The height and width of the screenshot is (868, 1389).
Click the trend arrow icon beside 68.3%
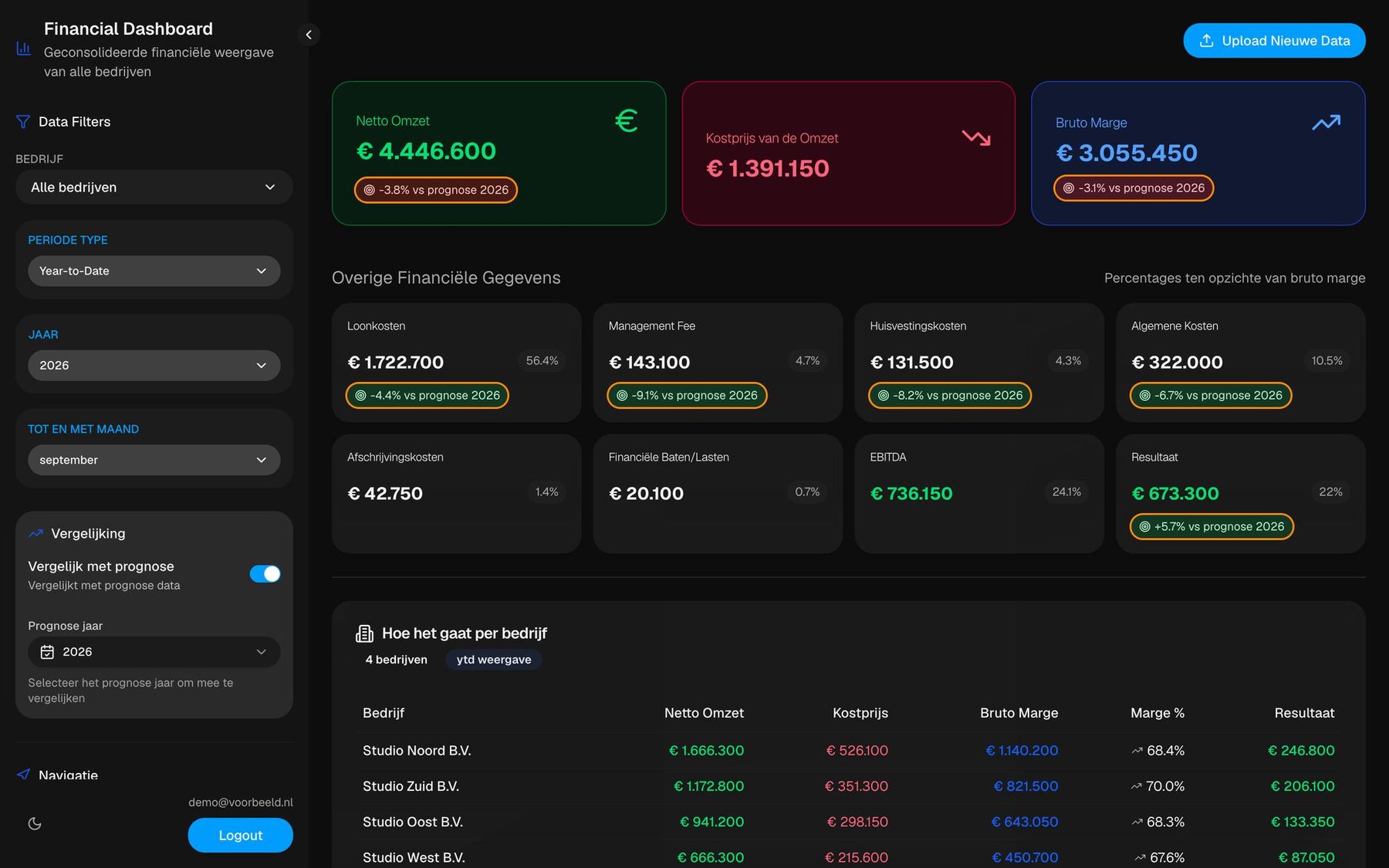(x=1137, y=822)
